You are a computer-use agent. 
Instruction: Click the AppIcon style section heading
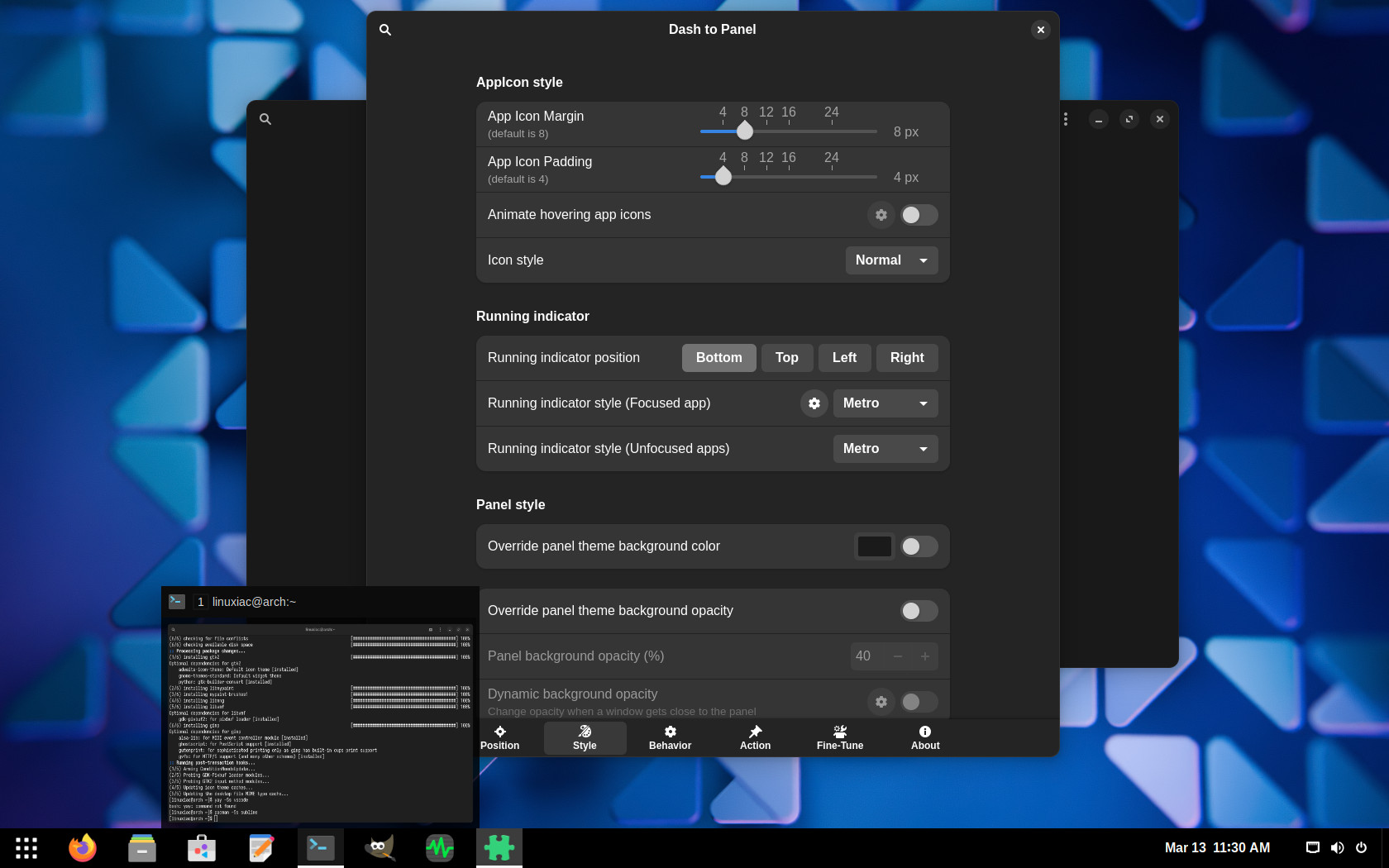click(x=519, y=83)
